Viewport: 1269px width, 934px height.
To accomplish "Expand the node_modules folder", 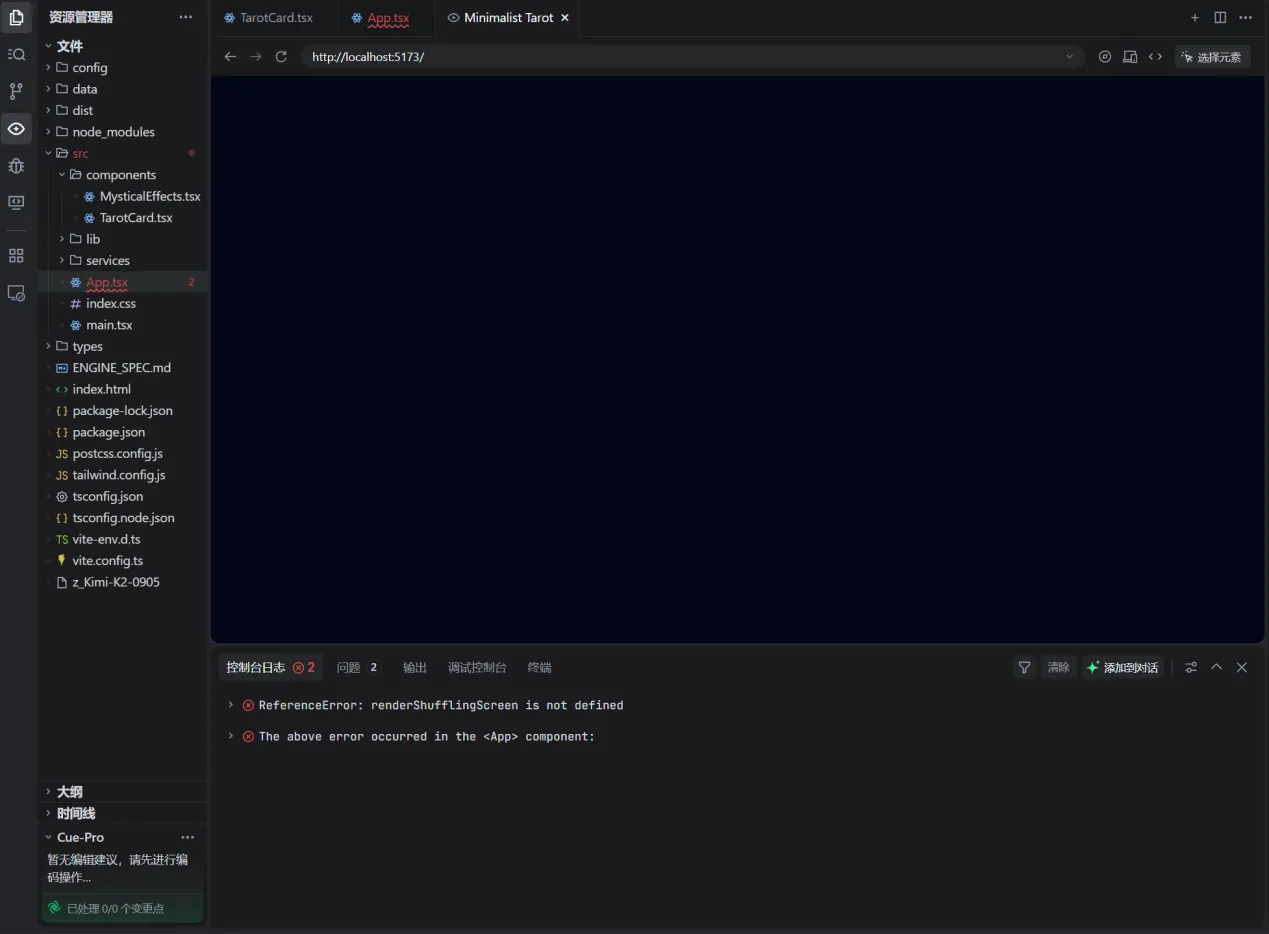I will [x=113, y=132].
